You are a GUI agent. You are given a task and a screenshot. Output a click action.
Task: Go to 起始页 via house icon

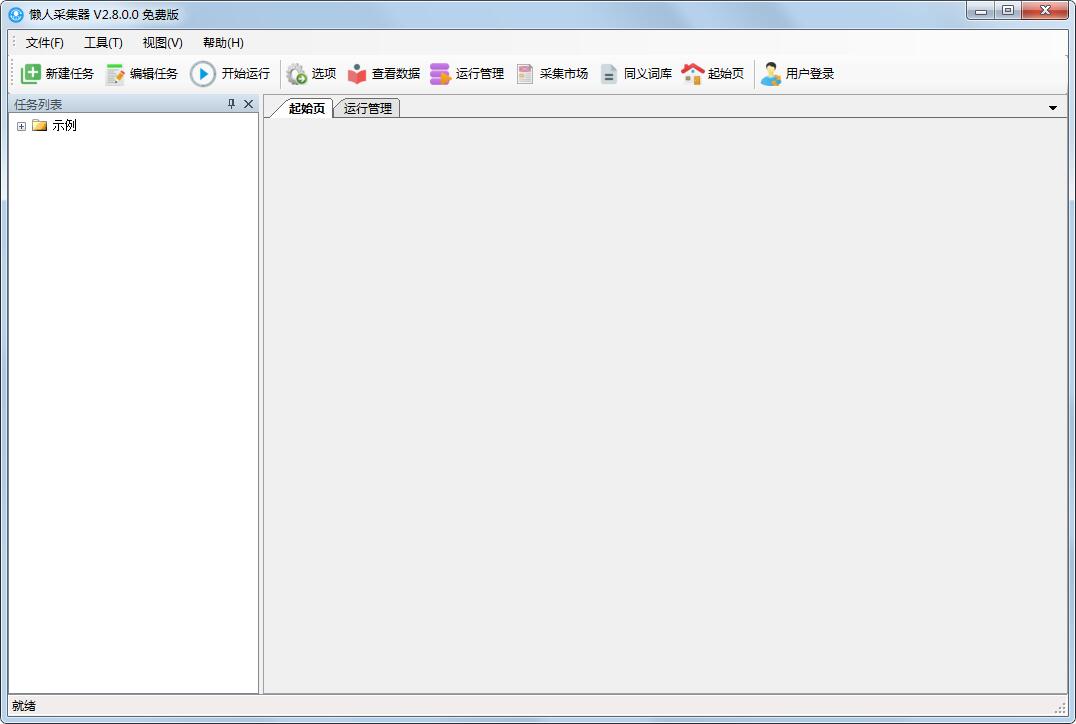(x=693, y=74)
